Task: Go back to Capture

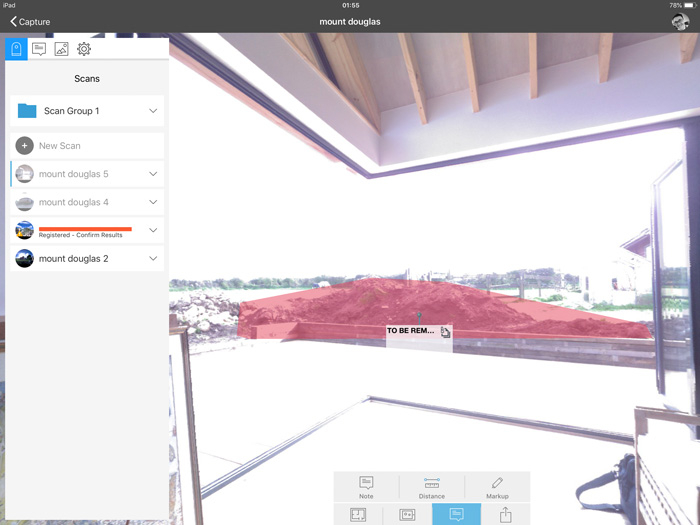Action: (30, 21)
